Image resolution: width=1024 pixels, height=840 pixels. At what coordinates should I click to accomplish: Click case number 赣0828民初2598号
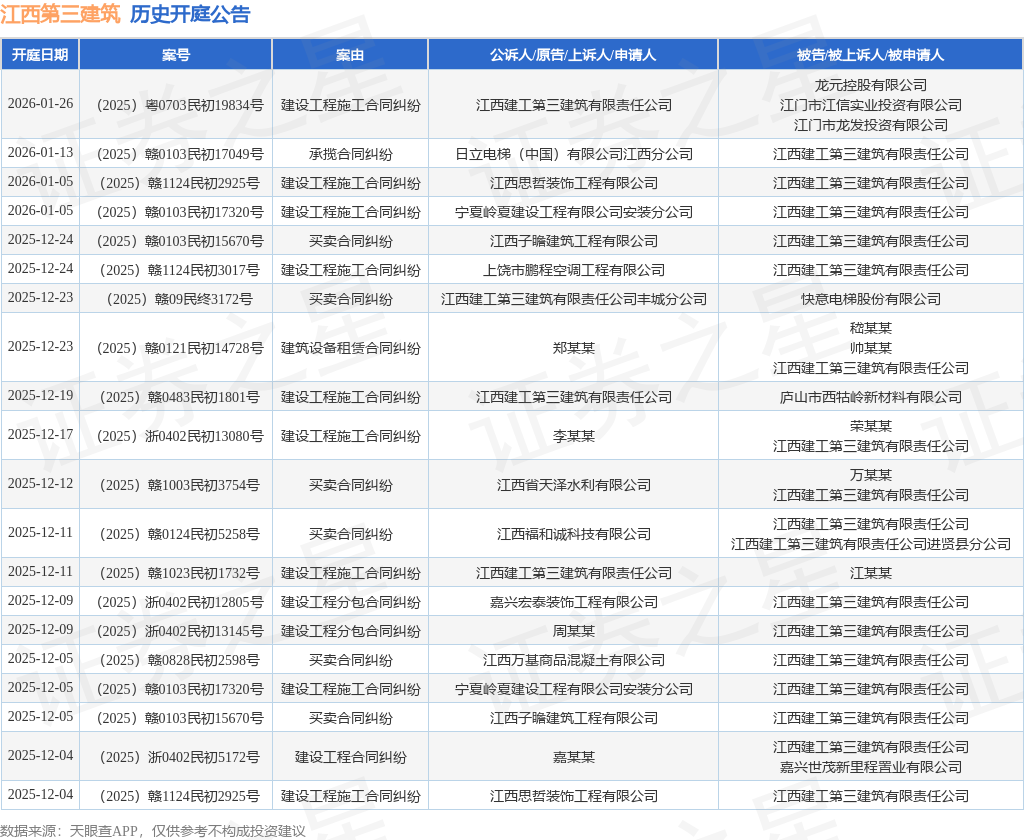[x=180, y=660]
